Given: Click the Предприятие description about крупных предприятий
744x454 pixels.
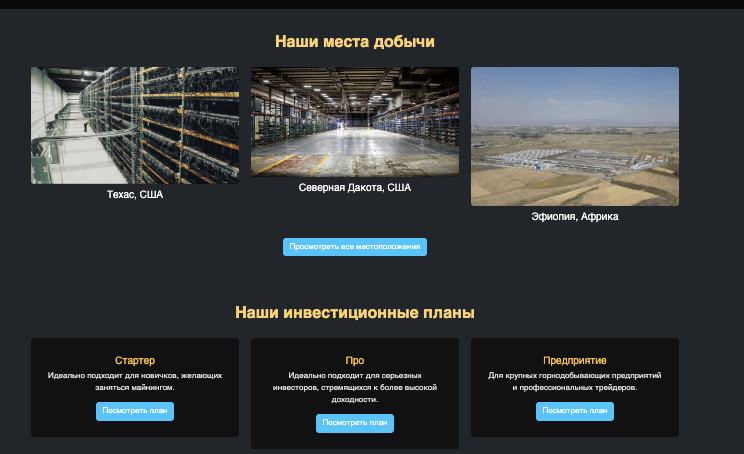Looking at the screenshot, I should click(x=575, y=381).
